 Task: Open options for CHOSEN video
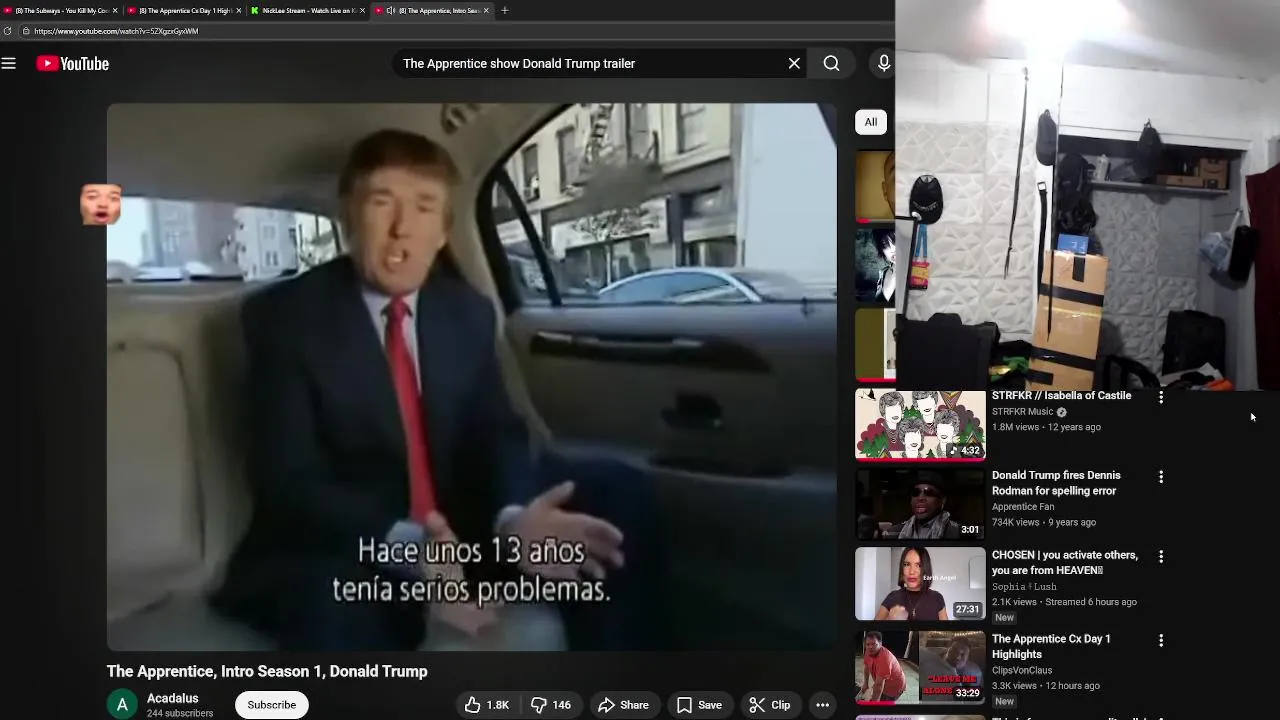point(1161,557)
